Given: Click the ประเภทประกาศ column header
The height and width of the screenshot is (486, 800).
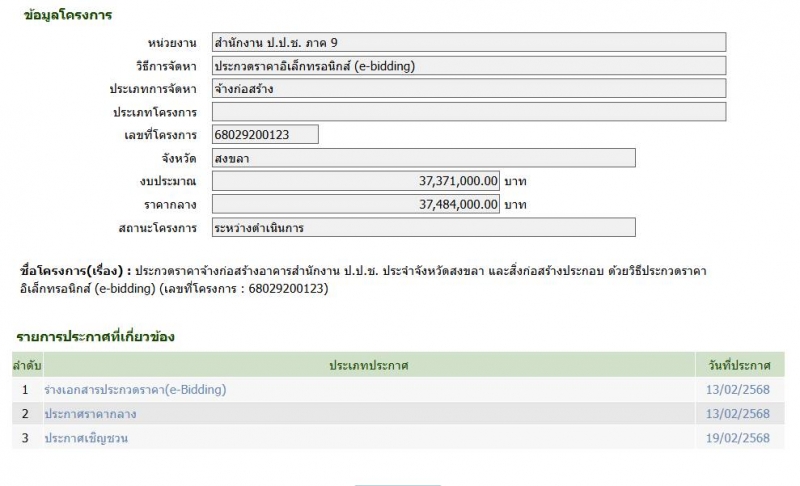Looking at the screenshot, I should [x=369, y=366].
